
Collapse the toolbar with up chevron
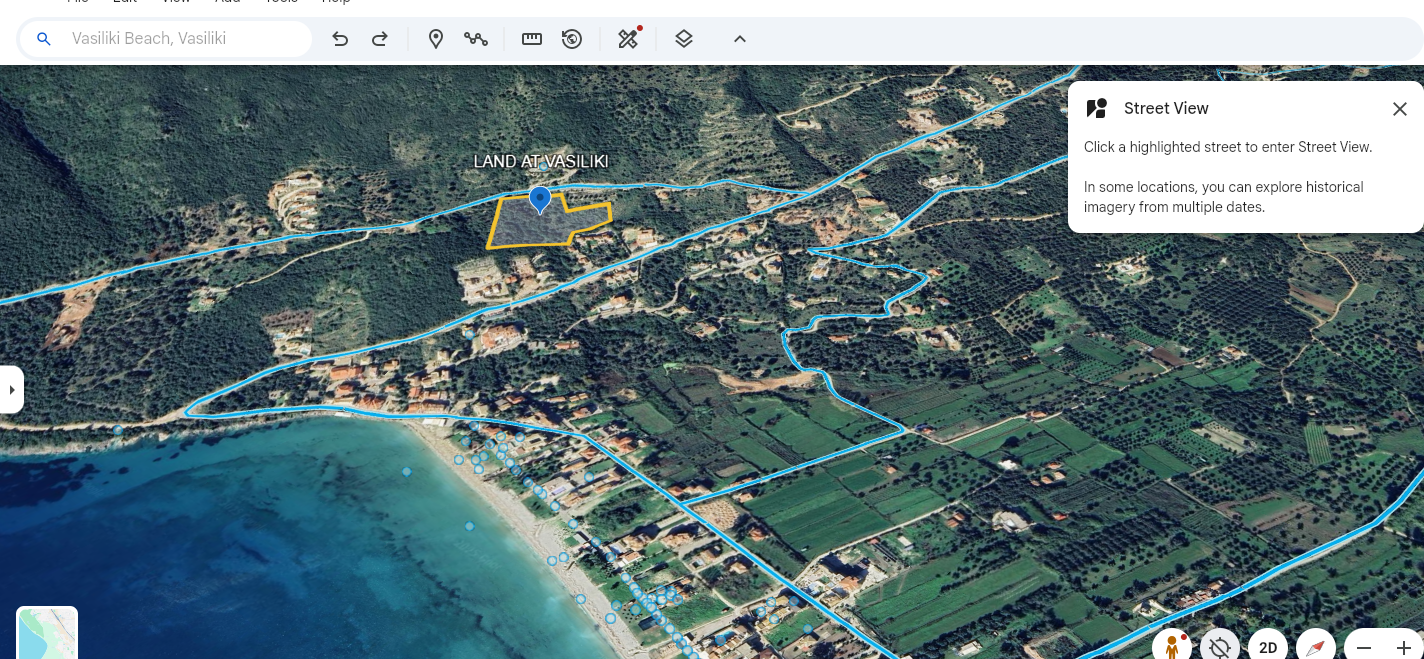(740, 39)
